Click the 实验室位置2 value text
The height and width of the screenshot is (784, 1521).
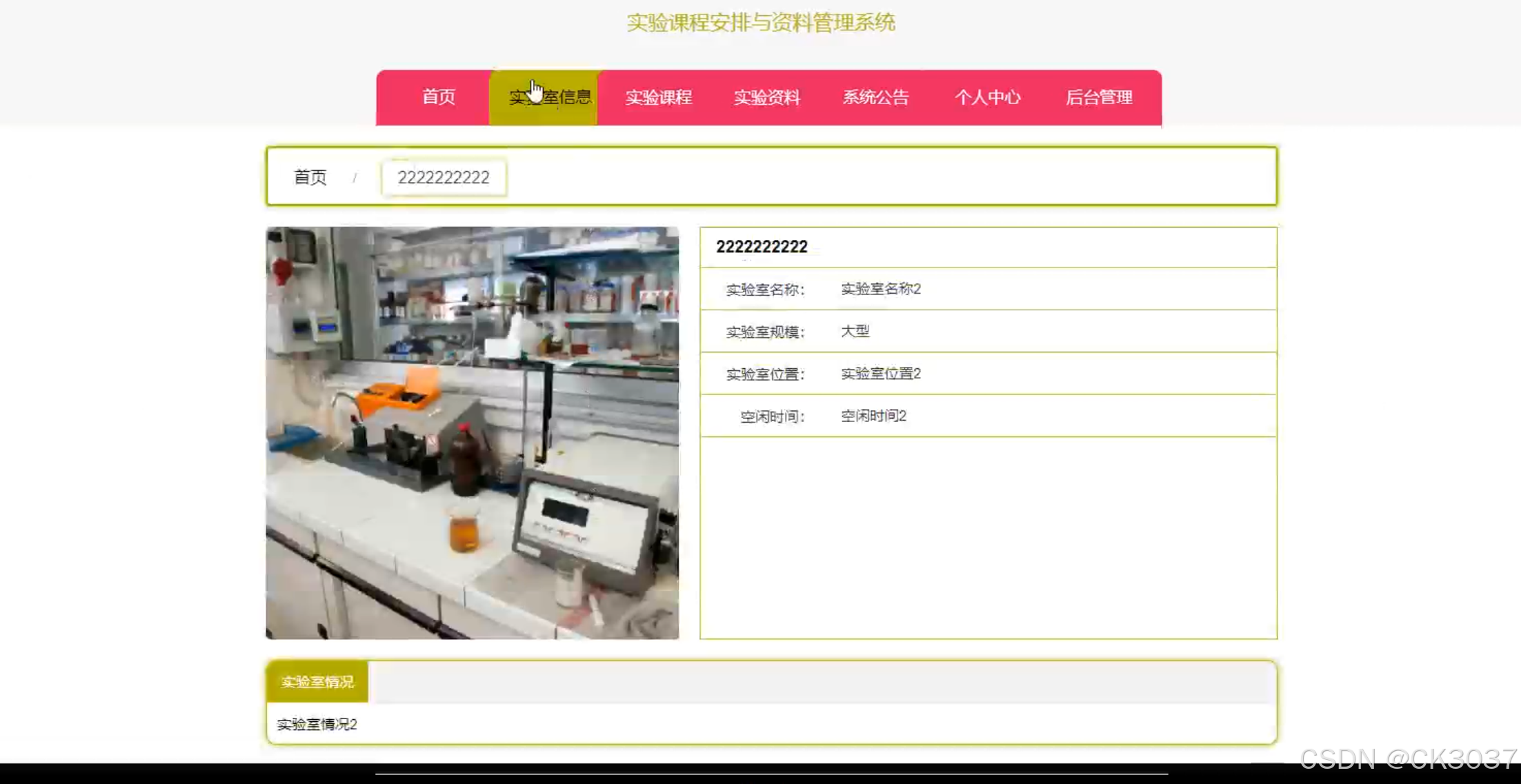[x=880, y=374]
